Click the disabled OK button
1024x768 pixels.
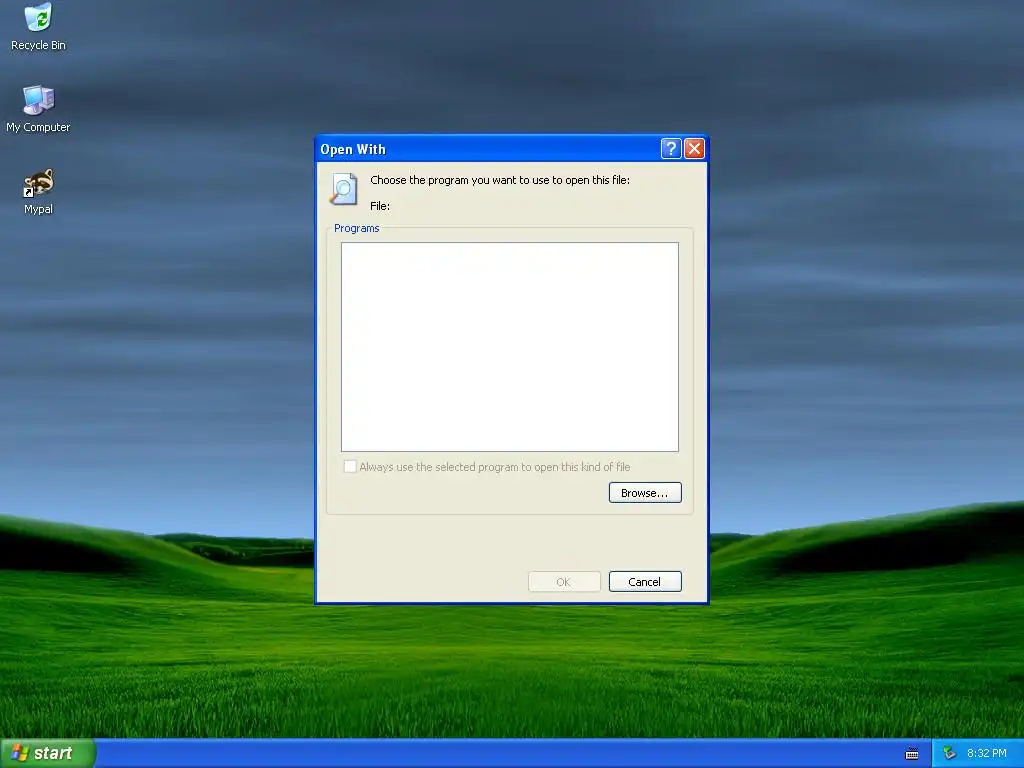point(564,581)
